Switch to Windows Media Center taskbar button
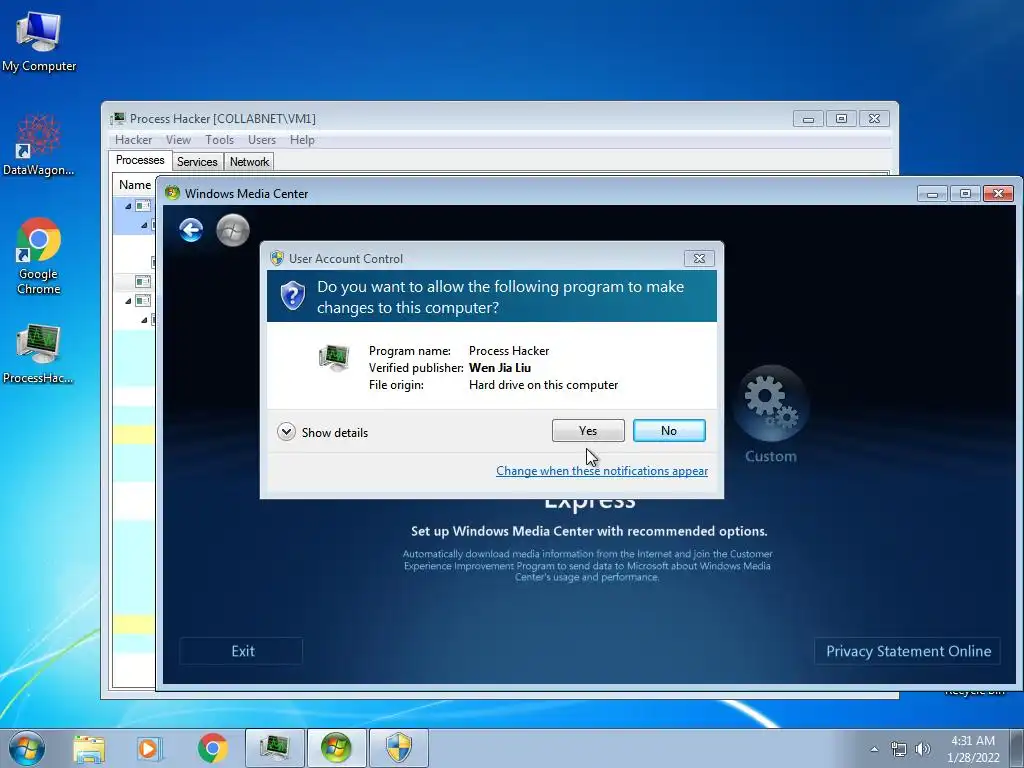This screenshot has width=1024, height=768. 336,748
